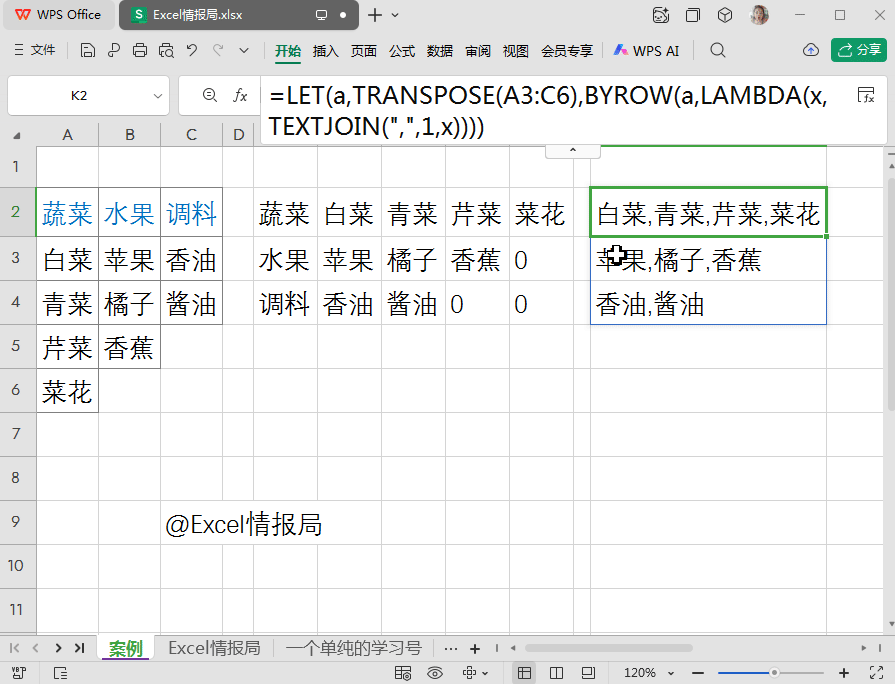Jump to the last sheet tab arrow
Image resolution: width=895 pixels, height=684 pixels.
[79, 648]
